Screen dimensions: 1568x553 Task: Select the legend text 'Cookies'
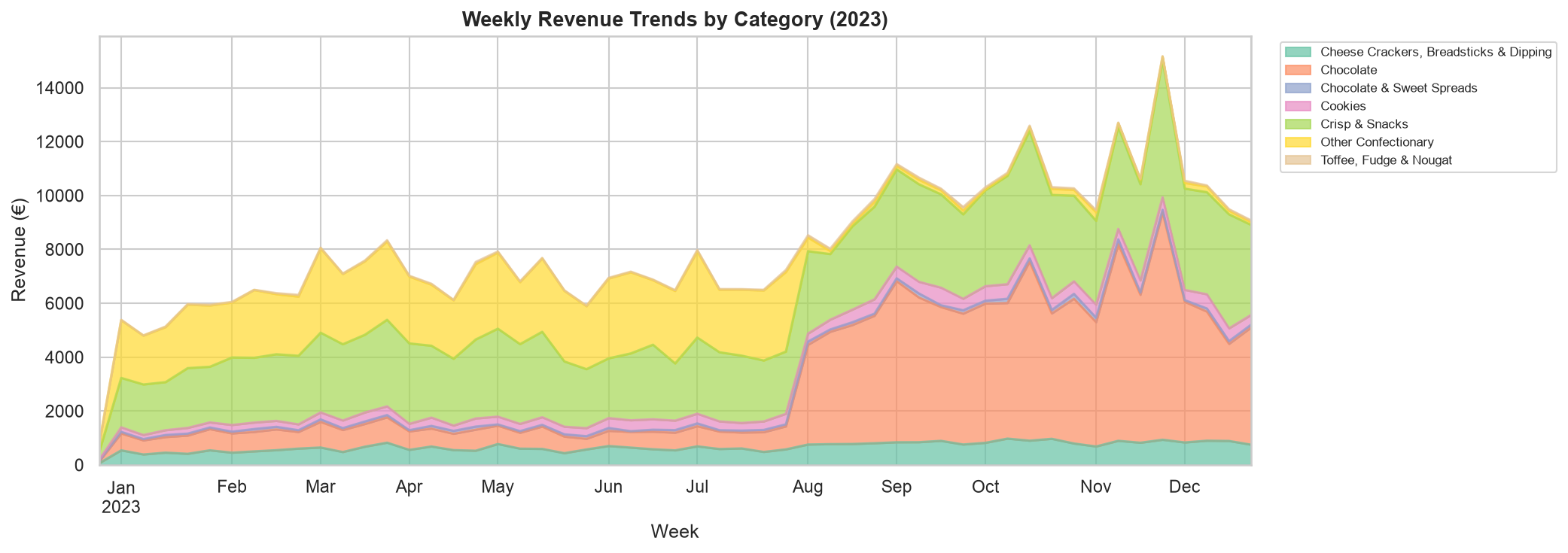click(x=1344, y=106)
